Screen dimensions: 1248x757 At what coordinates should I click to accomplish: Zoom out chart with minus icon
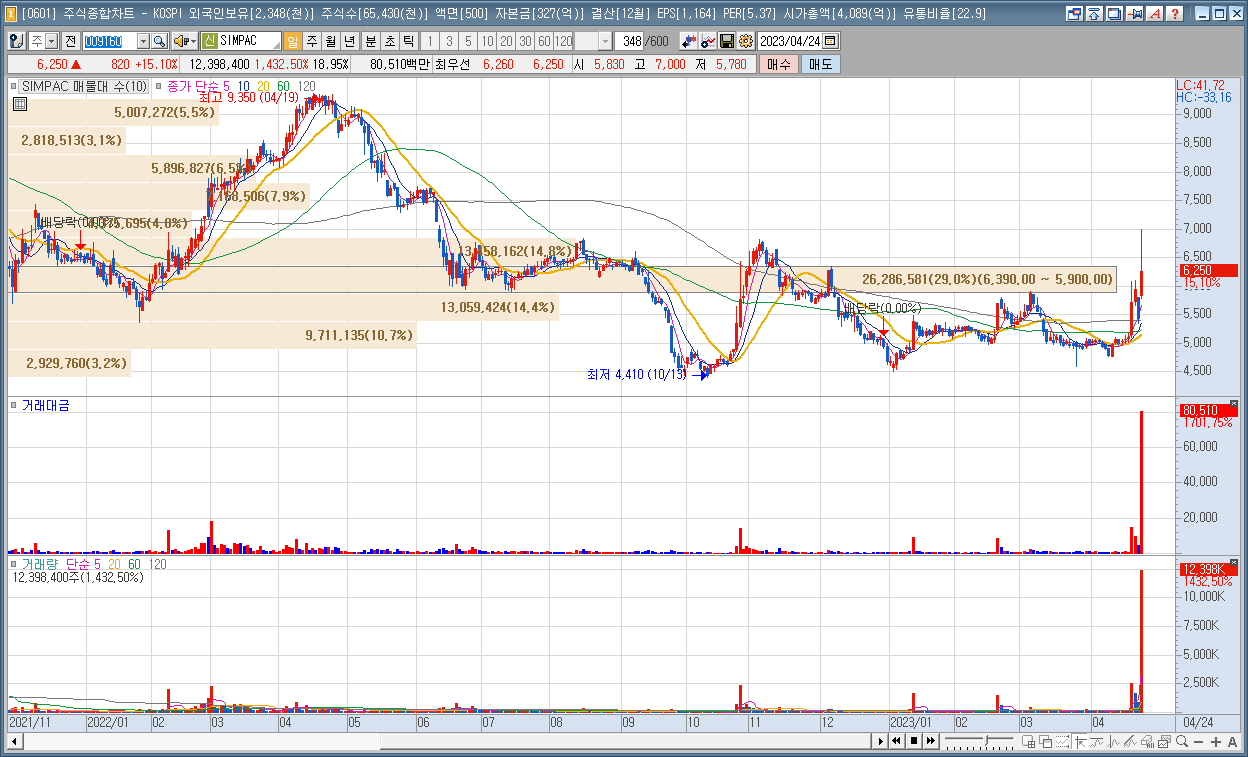[x=1198, y=741]
